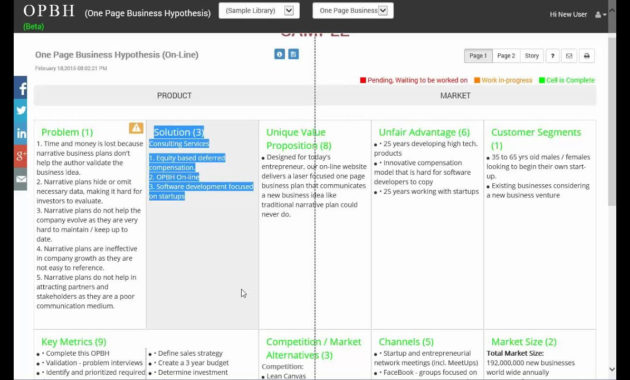Share by email sidebar envelope icon

coord(20,179)
